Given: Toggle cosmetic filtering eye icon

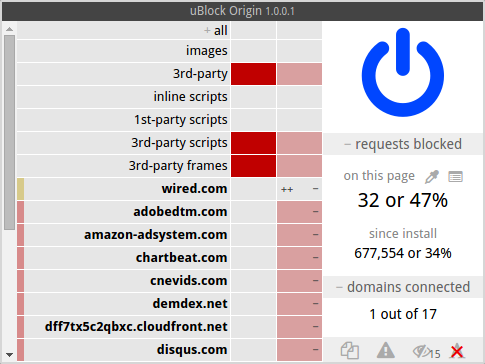Looking at the screenshot, I should [x=426, y=351].
